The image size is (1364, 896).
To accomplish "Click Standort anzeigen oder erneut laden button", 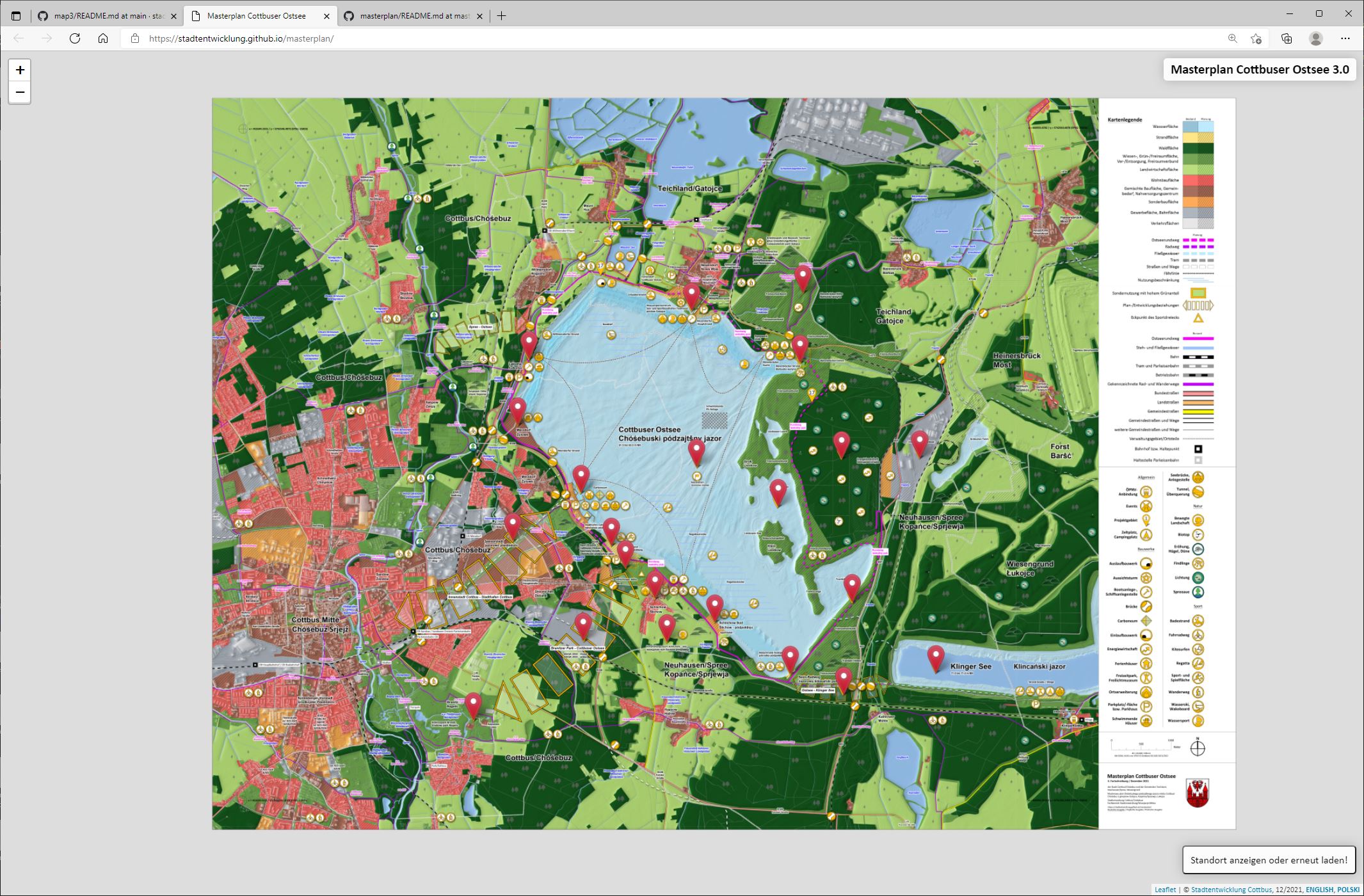I will click(1269, 860).
